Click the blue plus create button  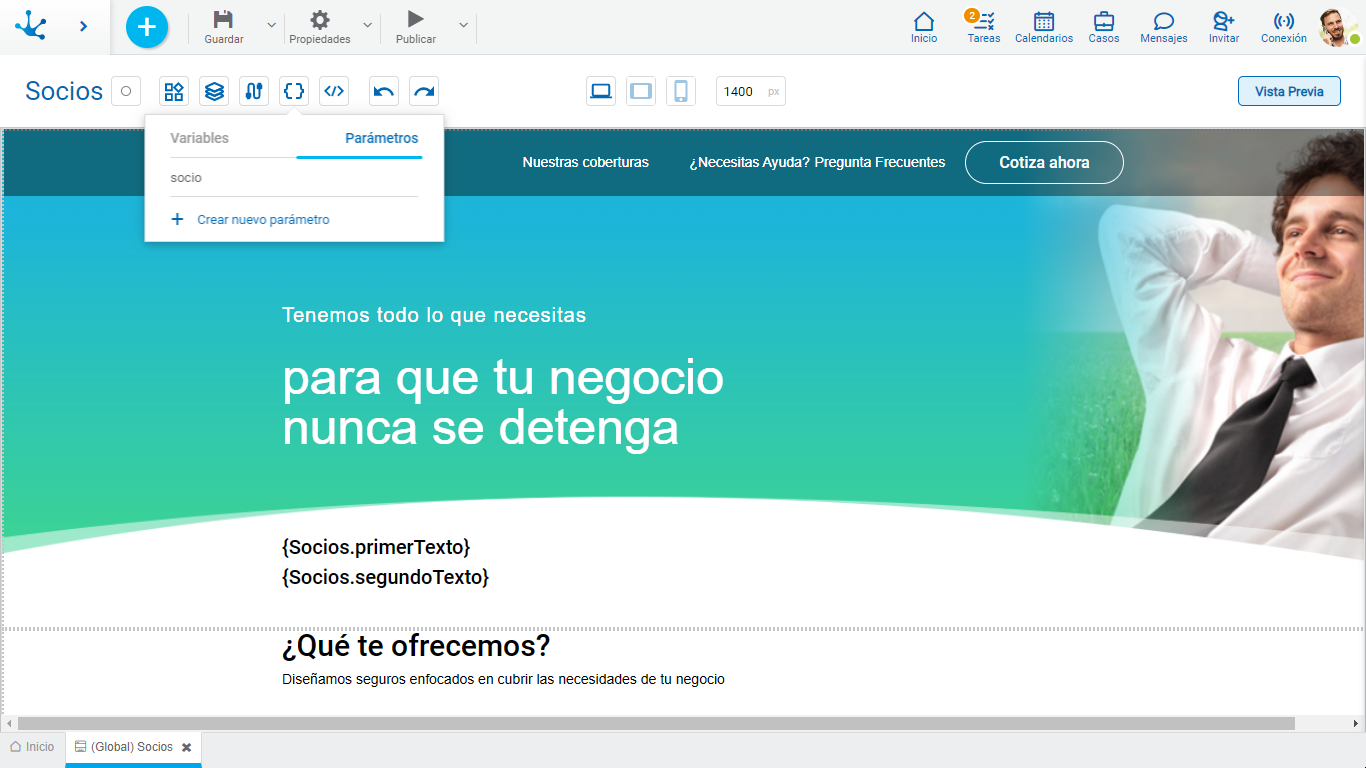pos(147,27)
